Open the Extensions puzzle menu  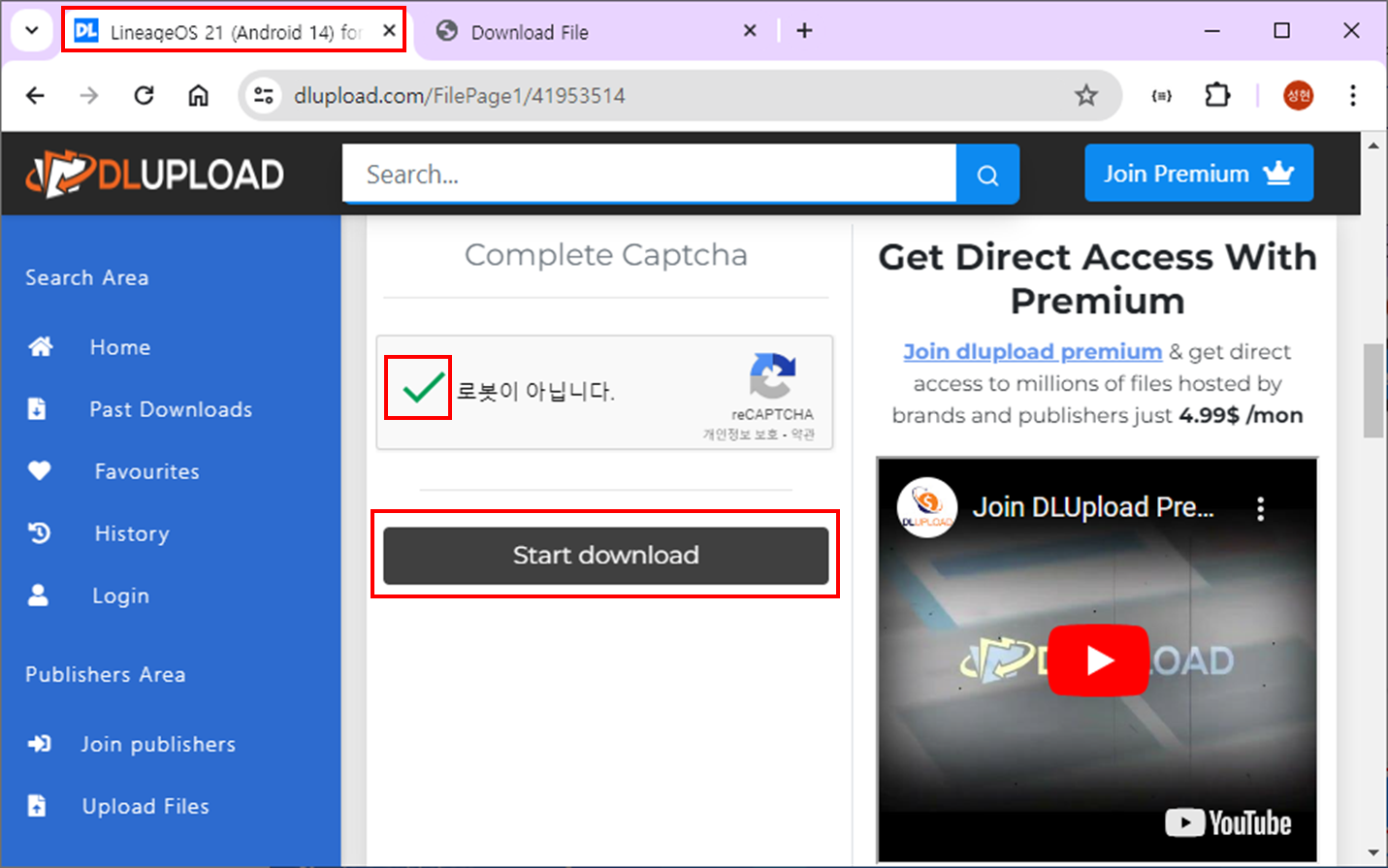point(1216,95)
